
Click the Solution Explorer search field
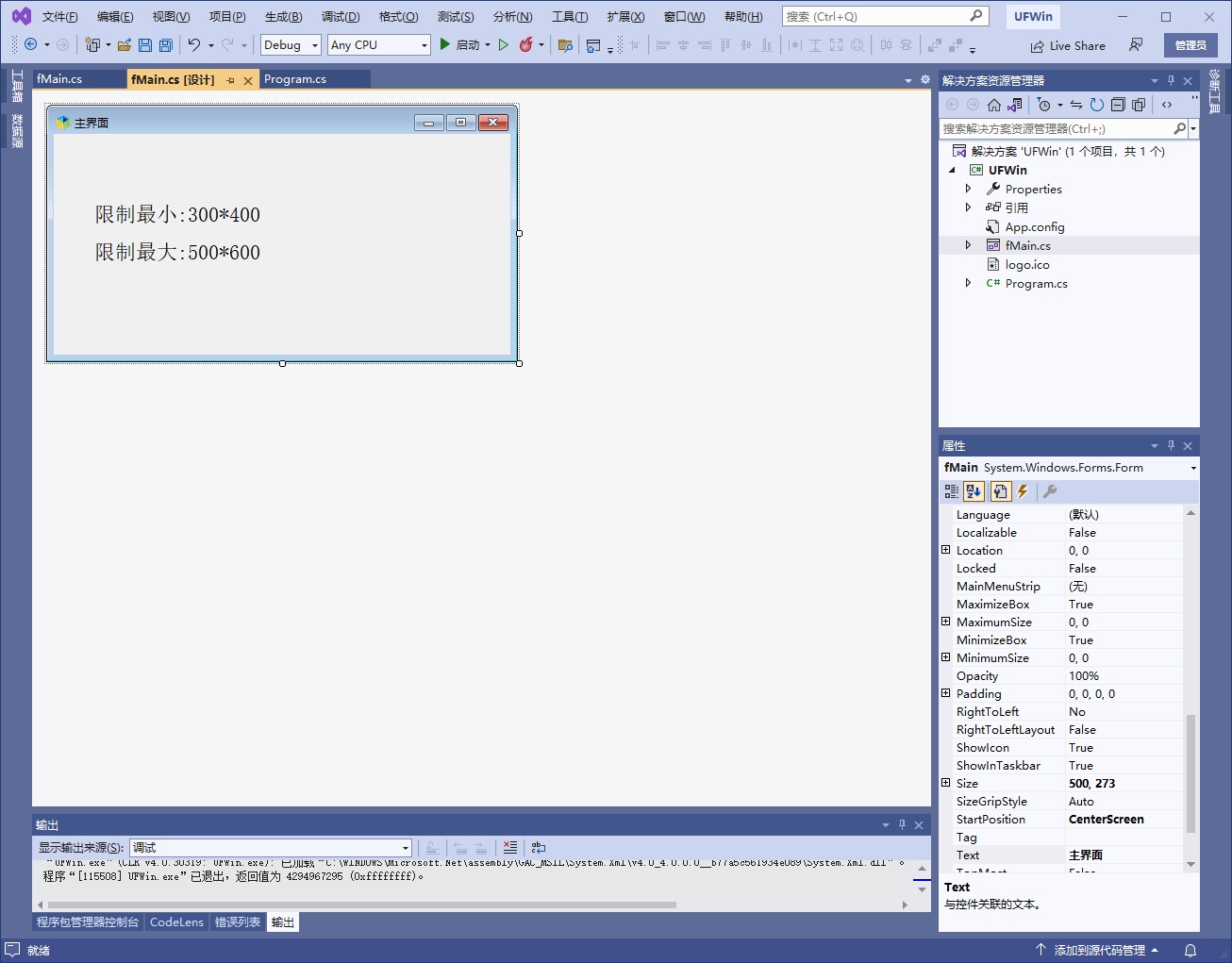1057,128
